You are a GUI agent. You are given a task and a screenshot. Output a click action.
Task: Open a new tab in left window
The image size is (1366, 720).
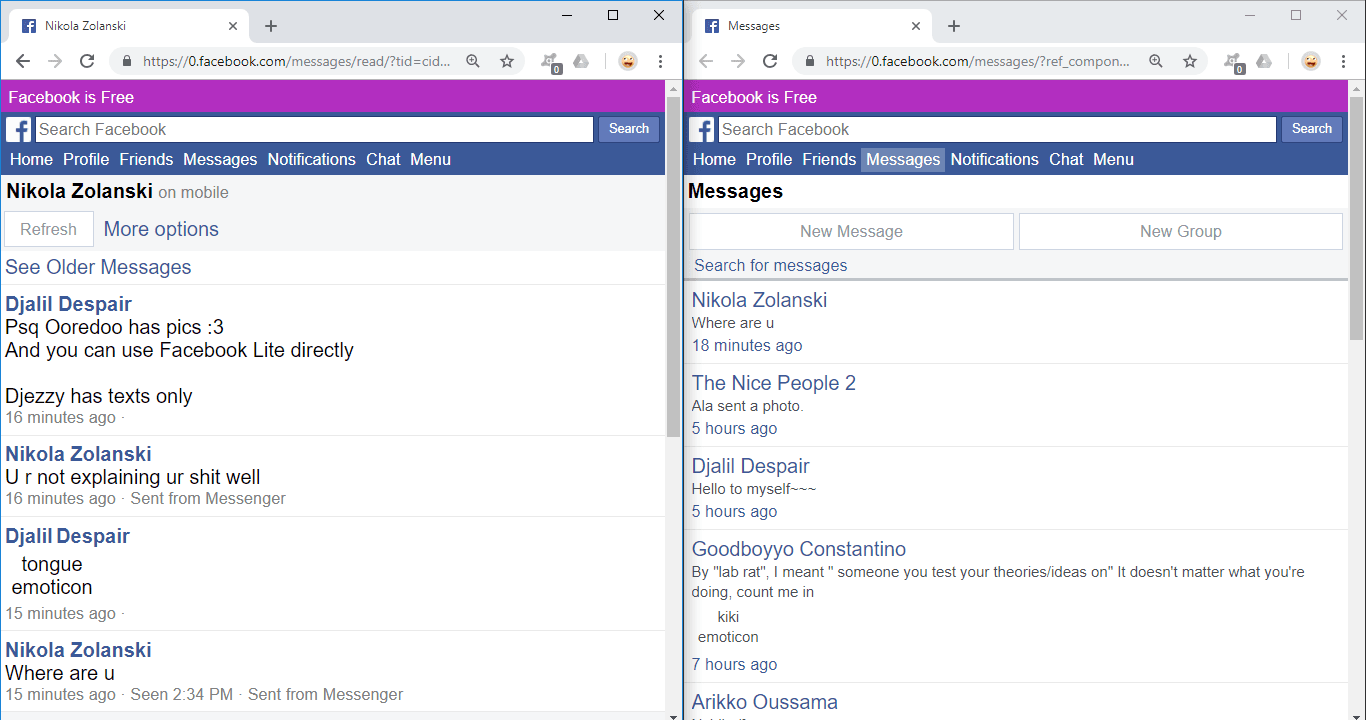tap(271, 26)
